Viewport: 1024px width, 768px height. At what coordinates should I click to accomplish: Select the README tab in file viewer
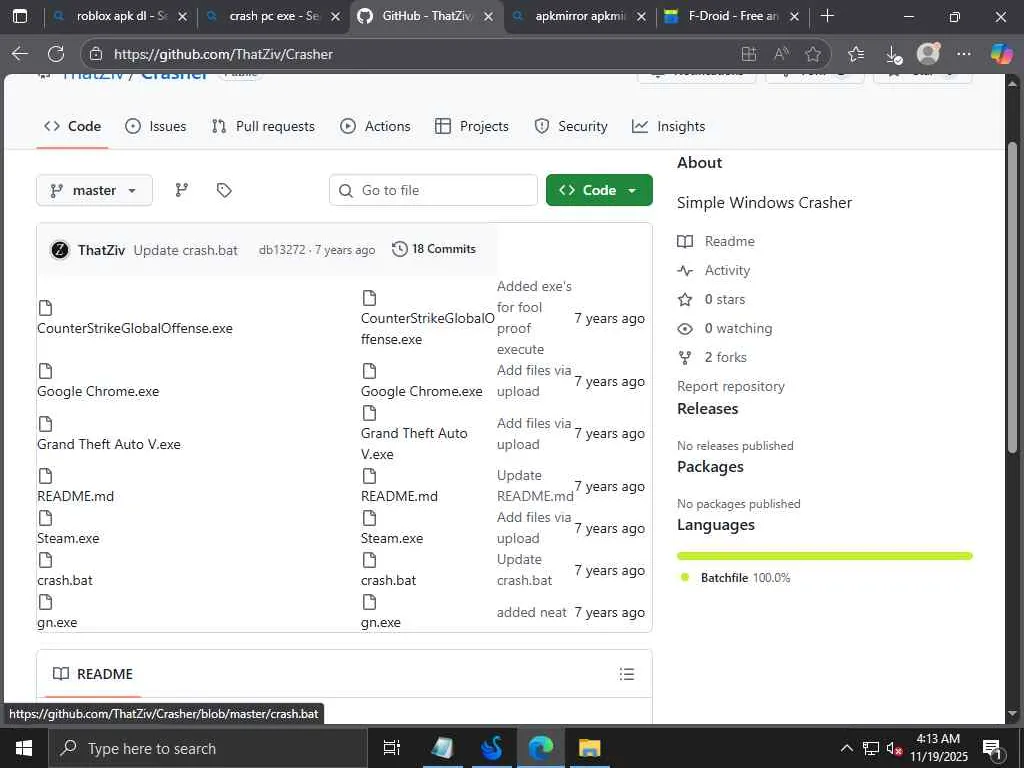[x=93, y=674]
